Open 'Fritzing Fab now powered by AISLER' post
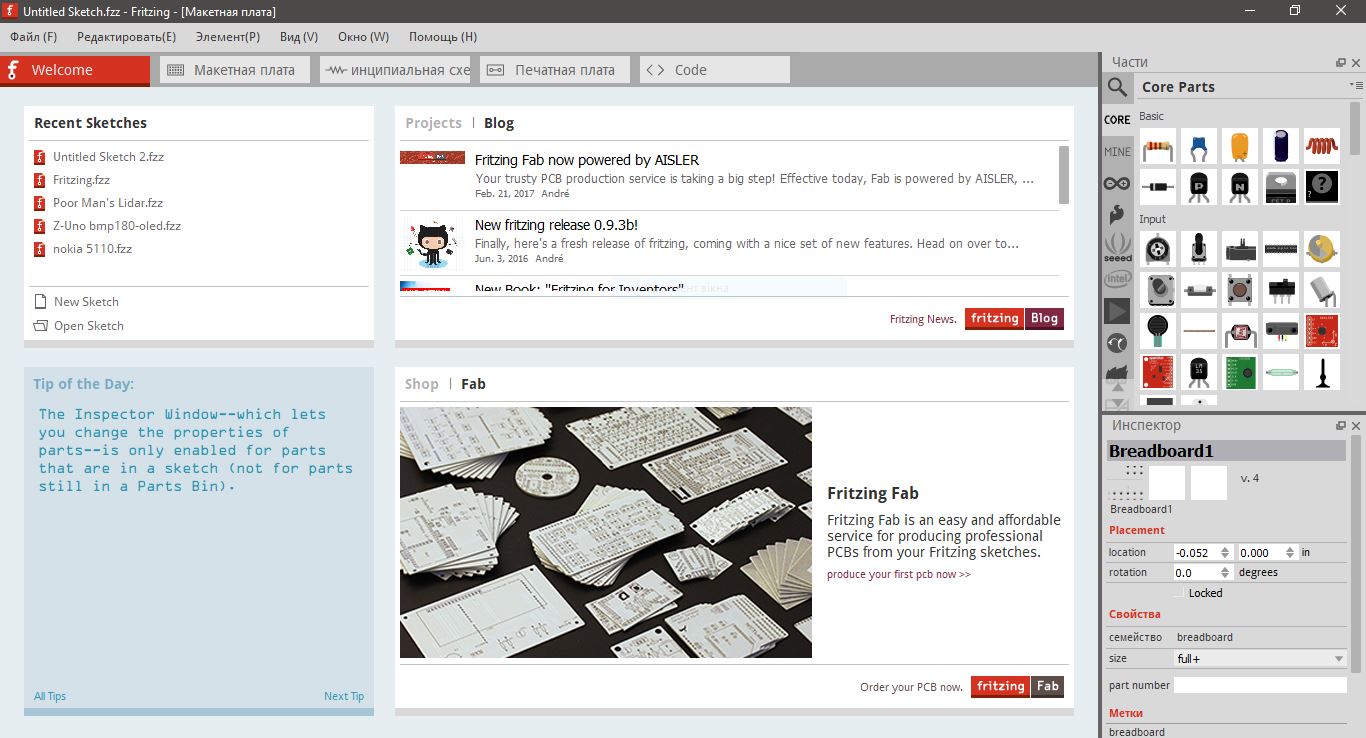This screenshot has height=738, width=1366. click(587, 160)
